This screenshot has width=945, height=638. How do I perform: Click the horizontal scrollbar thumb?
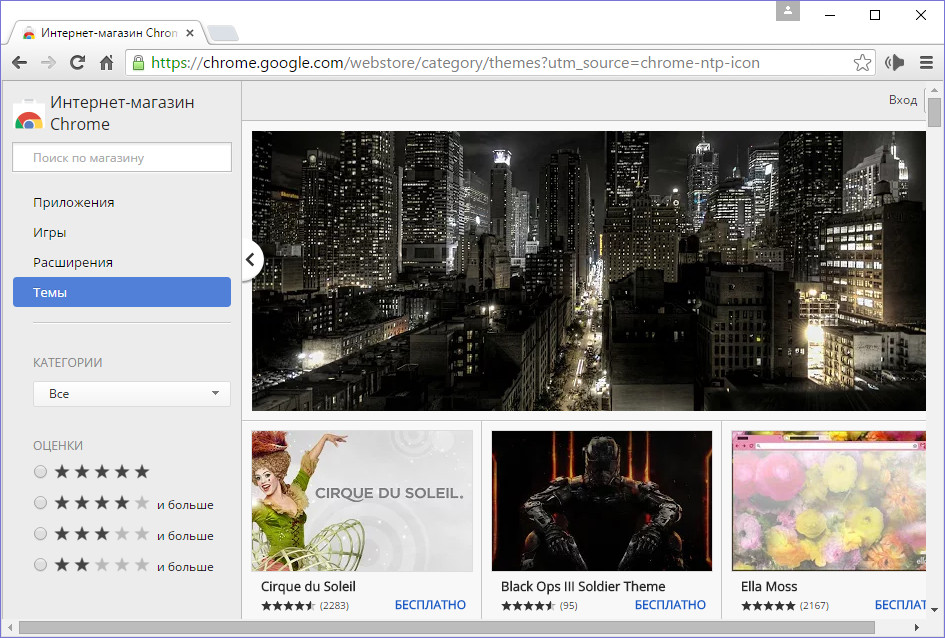pyautogui.click(x=447, y=628)
